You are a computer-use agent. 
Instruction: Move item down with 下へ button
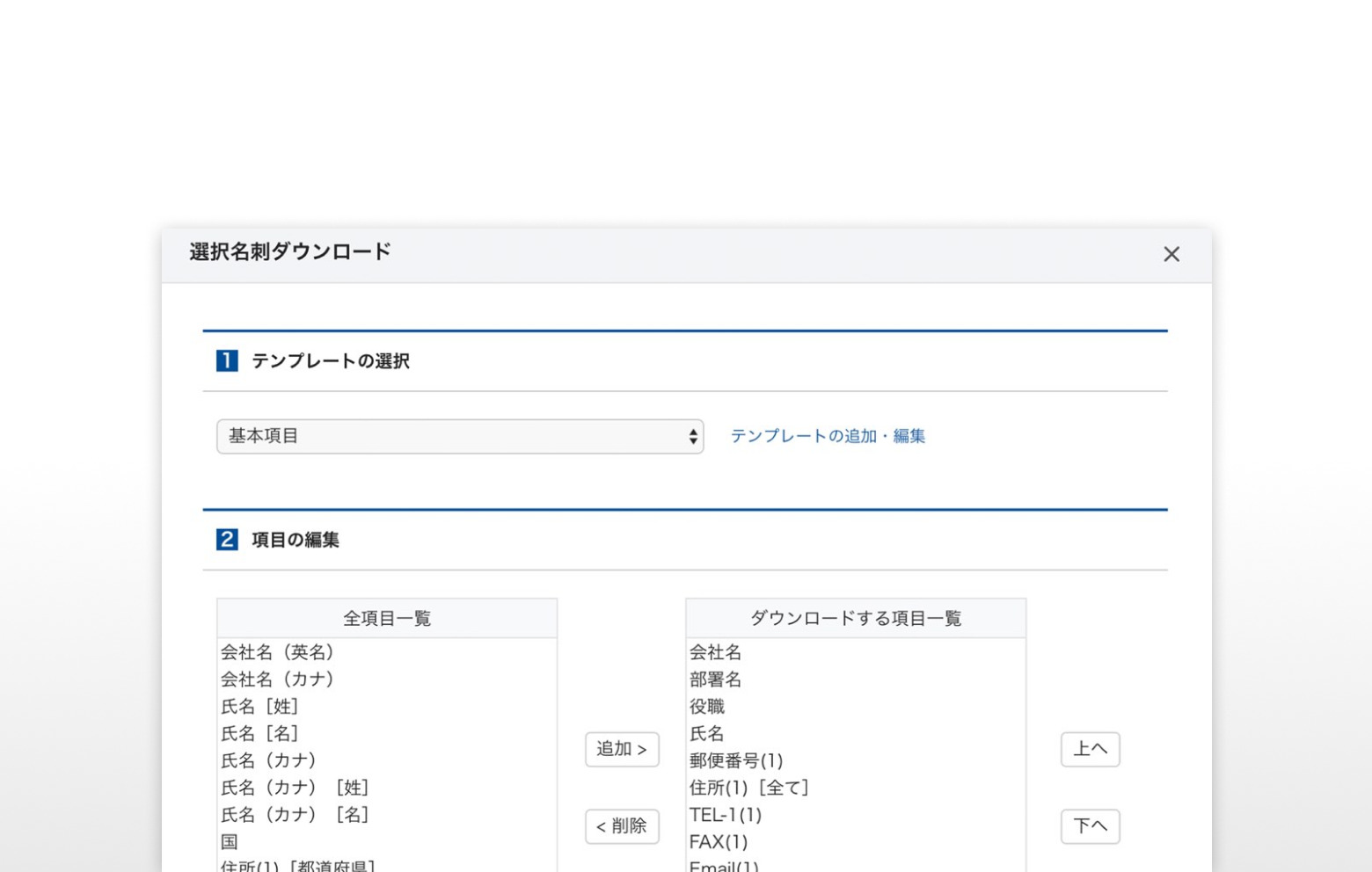(1090, 826)
